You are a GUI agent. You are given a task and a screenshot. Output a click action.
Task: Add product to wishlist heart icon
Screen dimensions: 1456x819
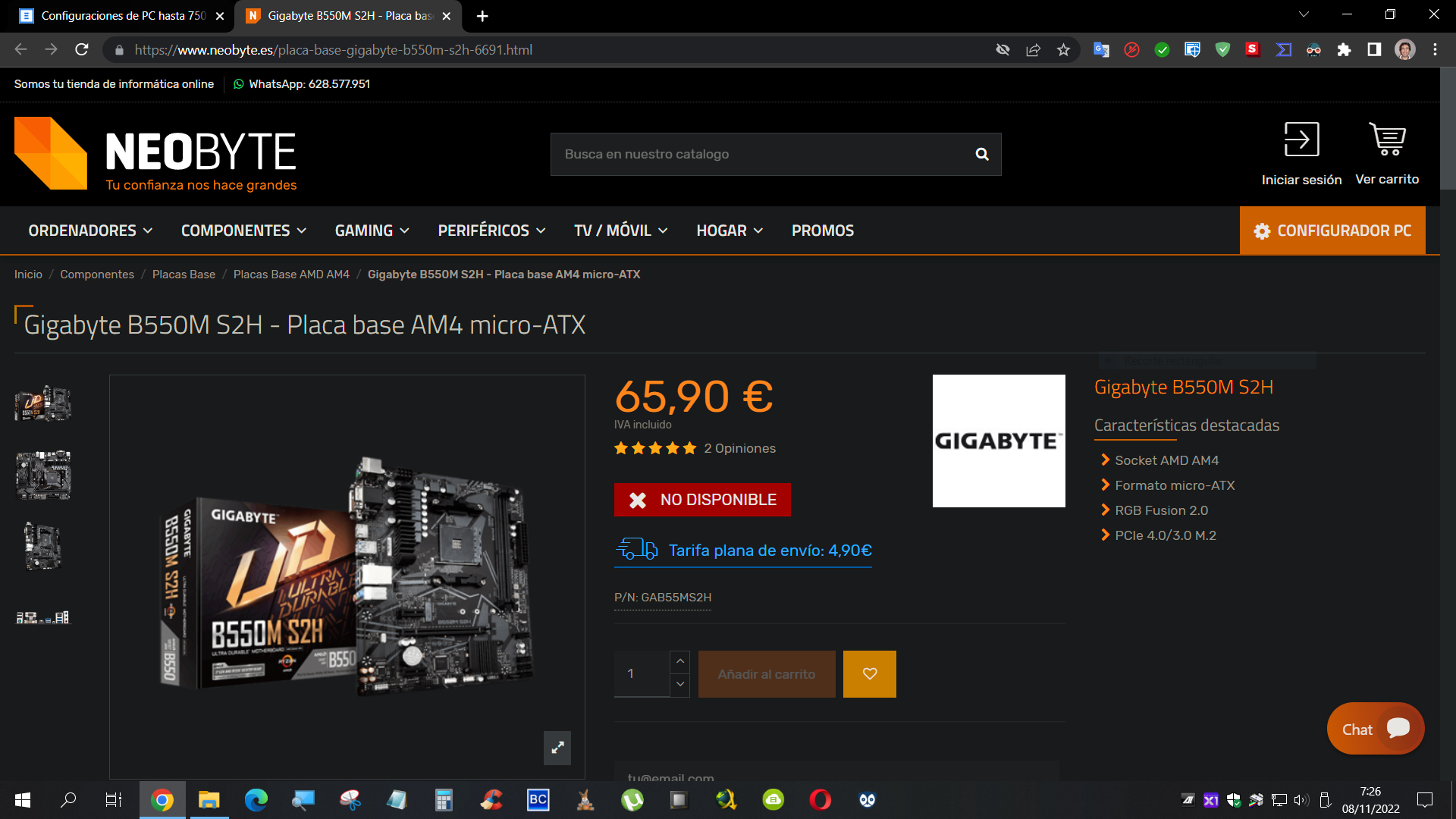pyautogui.click(x=869, y=674)
